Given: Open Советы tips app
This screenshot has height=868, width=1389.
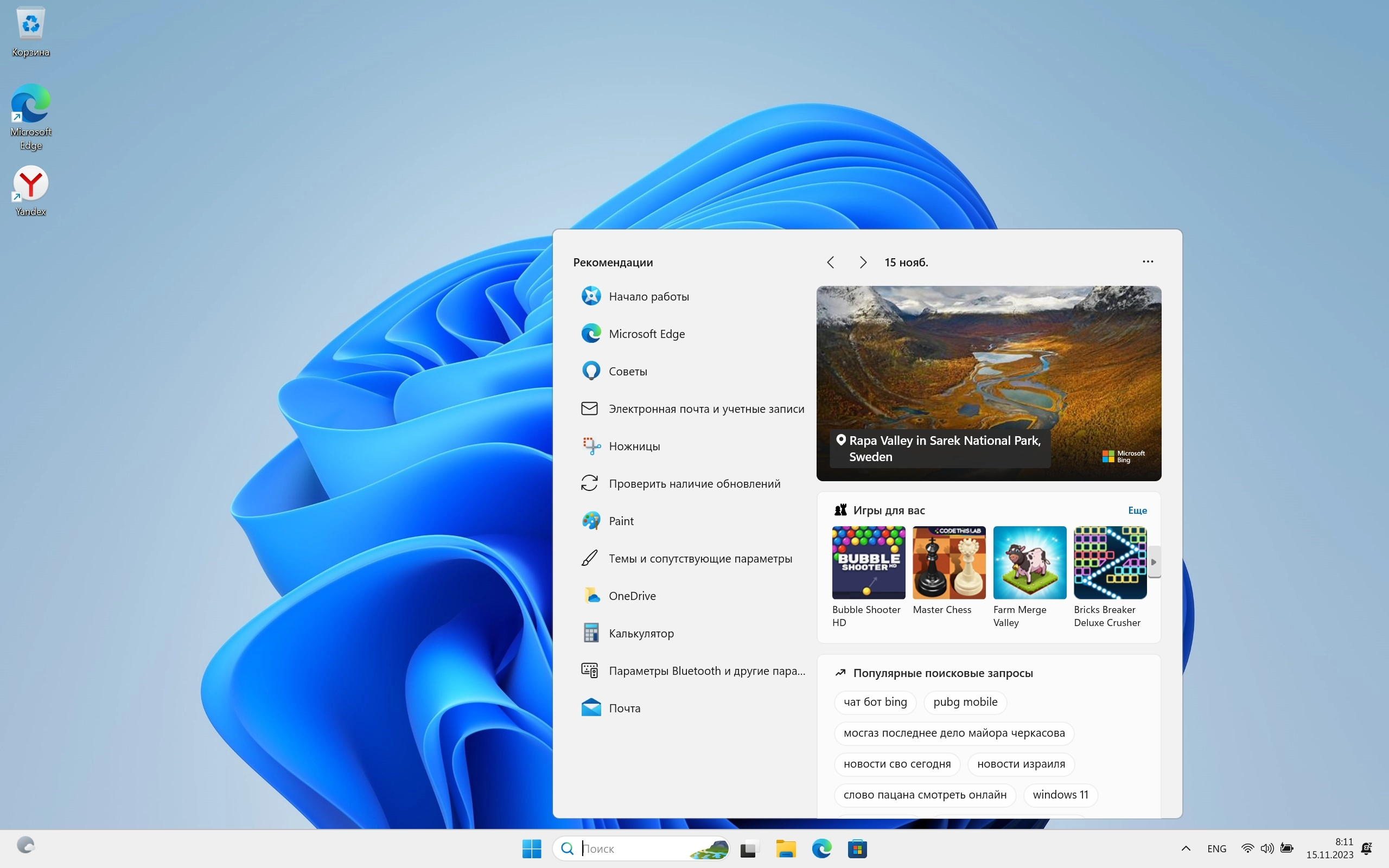Looking at the screenshot, I should 627,372.
